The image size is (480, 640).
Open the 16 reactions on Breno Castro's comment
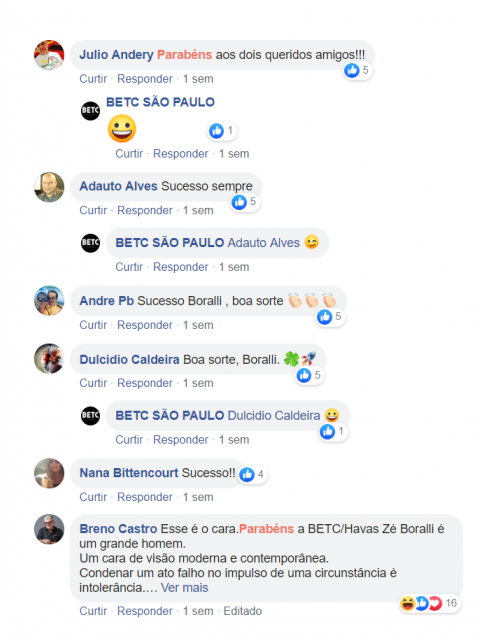pos(430,603)
